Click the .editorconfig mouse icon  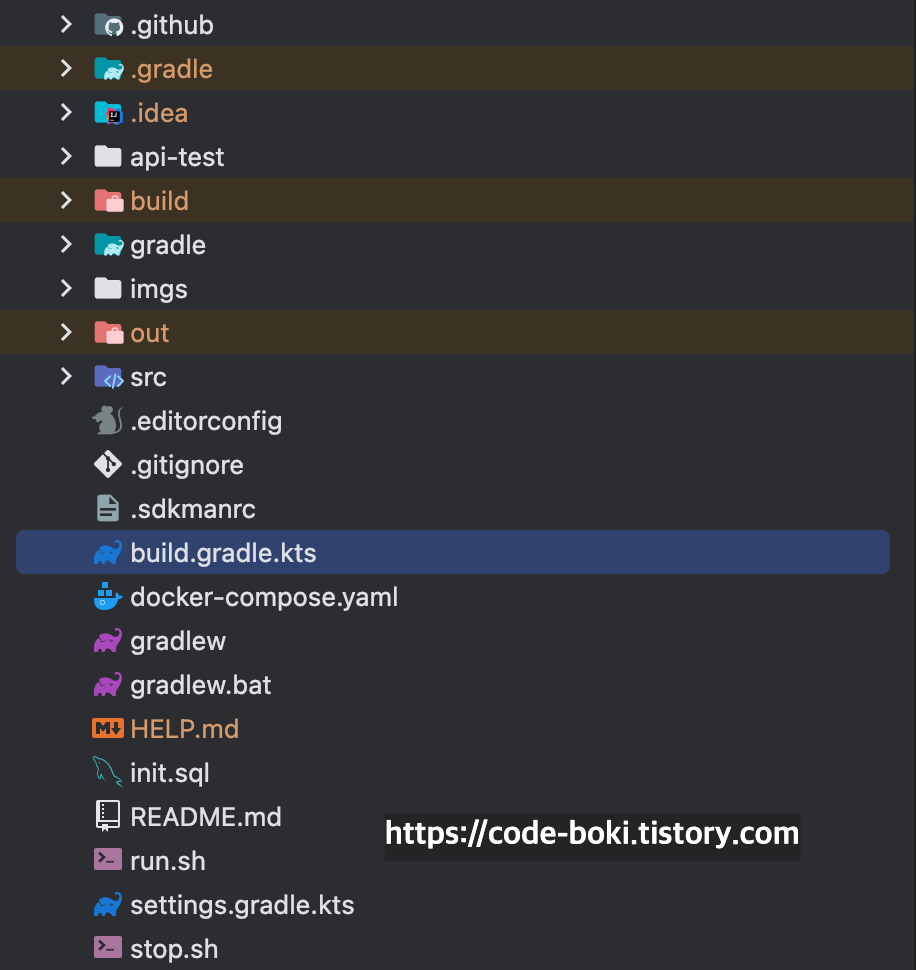[108, 421]
